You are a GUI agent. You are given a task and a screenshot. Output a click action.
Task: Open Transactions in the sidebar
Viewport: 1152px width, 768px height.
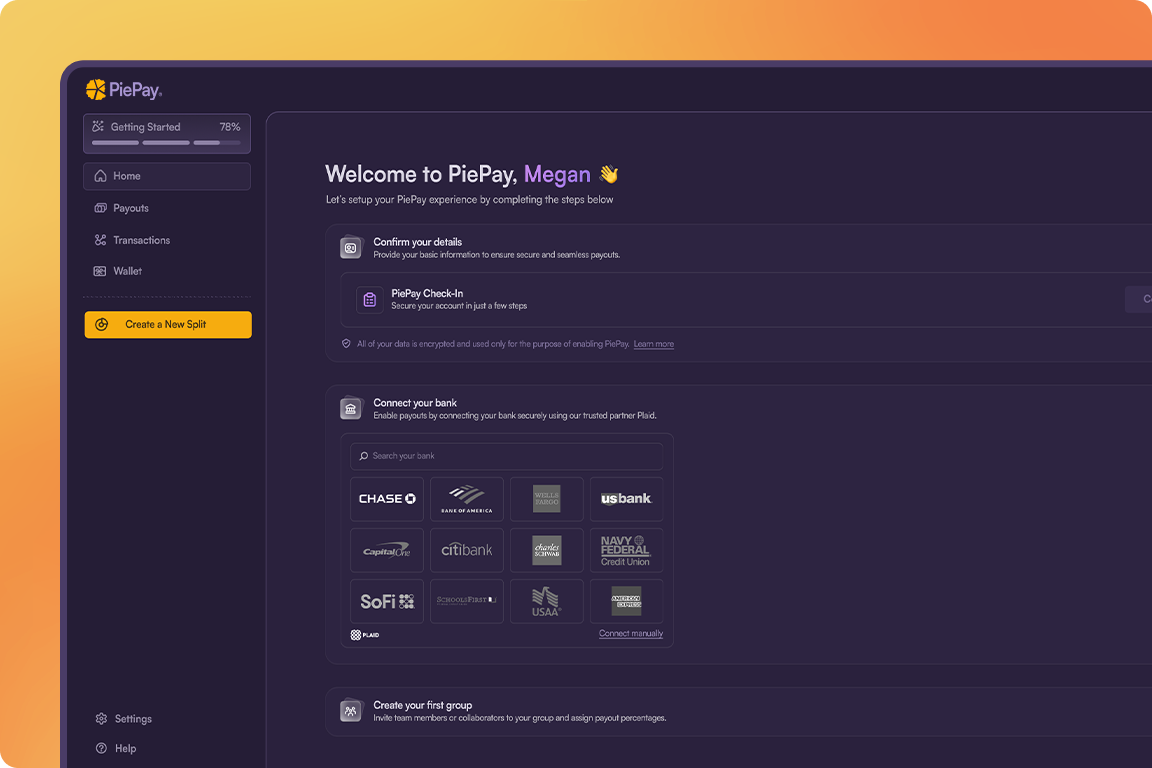tap(167, 240)
